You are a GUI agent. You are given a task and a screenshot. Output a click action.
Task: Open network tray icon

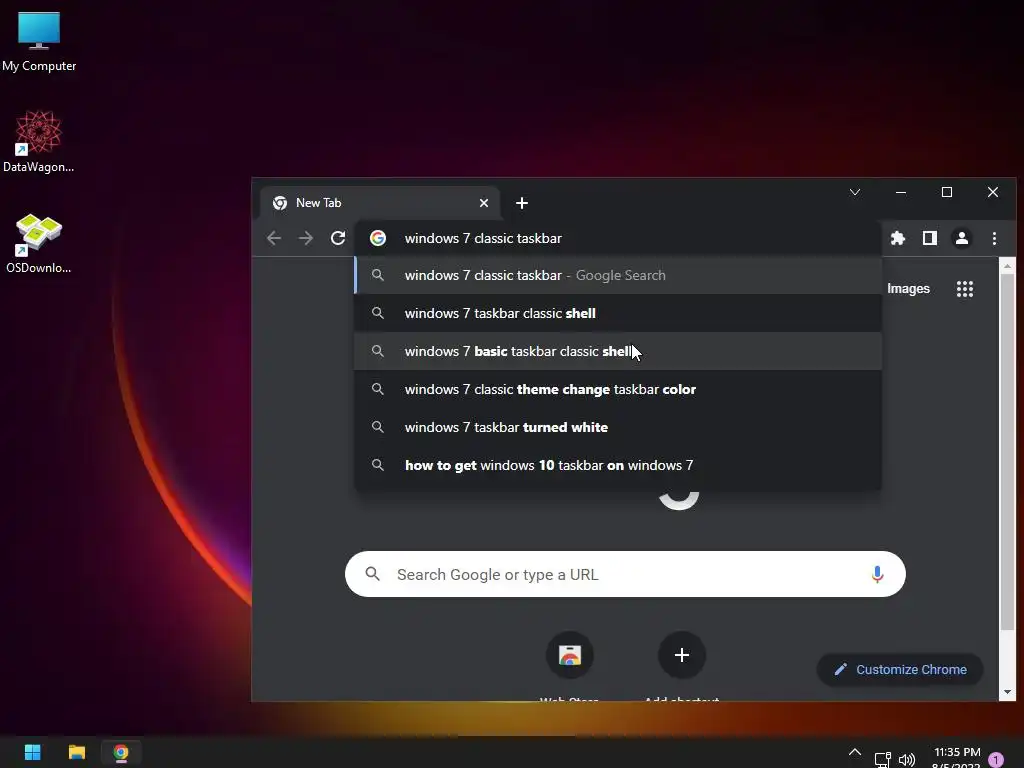(x=882, y=760)
